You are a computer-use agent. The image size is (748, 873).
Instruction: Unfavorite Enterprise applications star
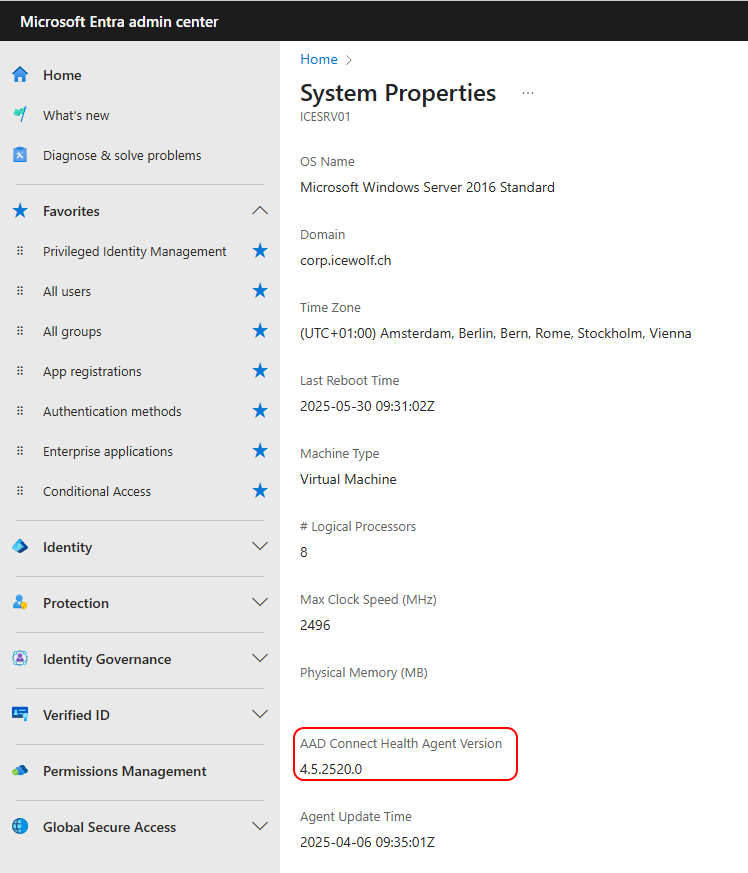(260, 451)
